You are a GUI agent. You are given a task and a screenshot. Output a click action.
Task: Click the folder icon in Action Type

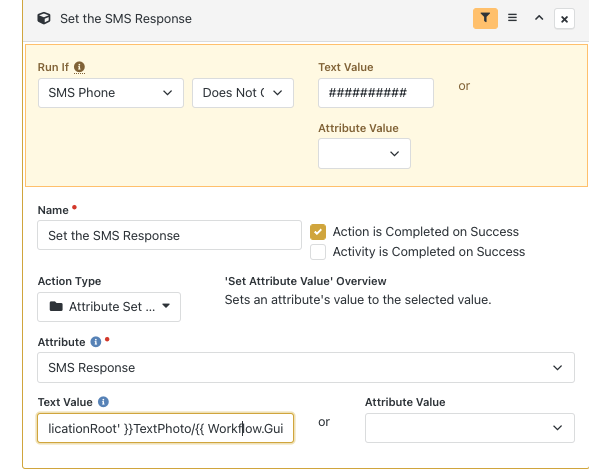pos(56,306)
